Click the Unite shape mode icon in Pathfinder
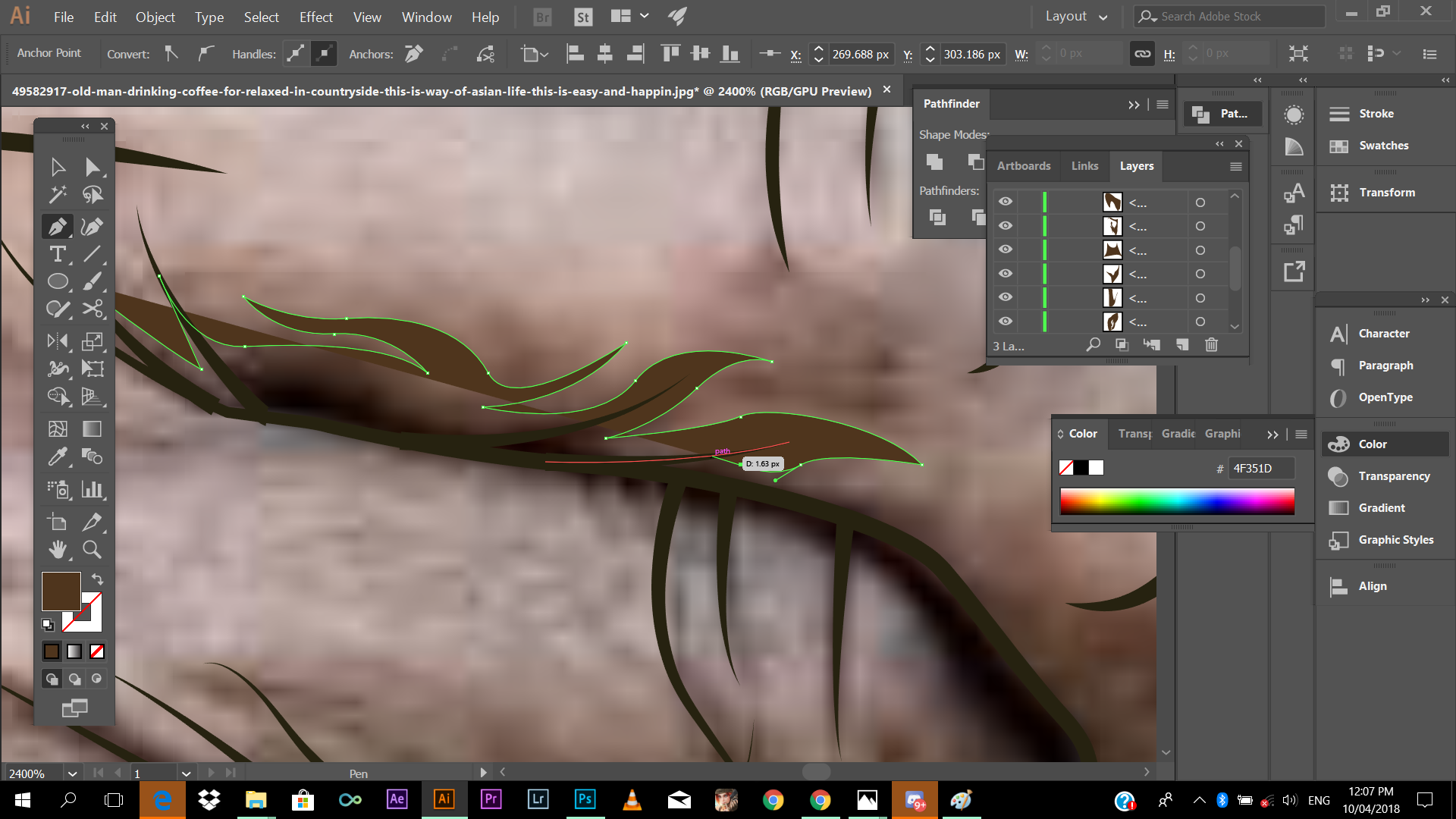The image size is (1456, 819). click(x=935, y=162)
